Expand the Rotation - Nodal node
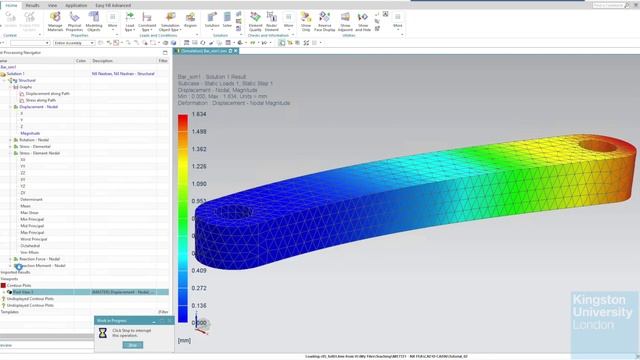 coord(11,140)
